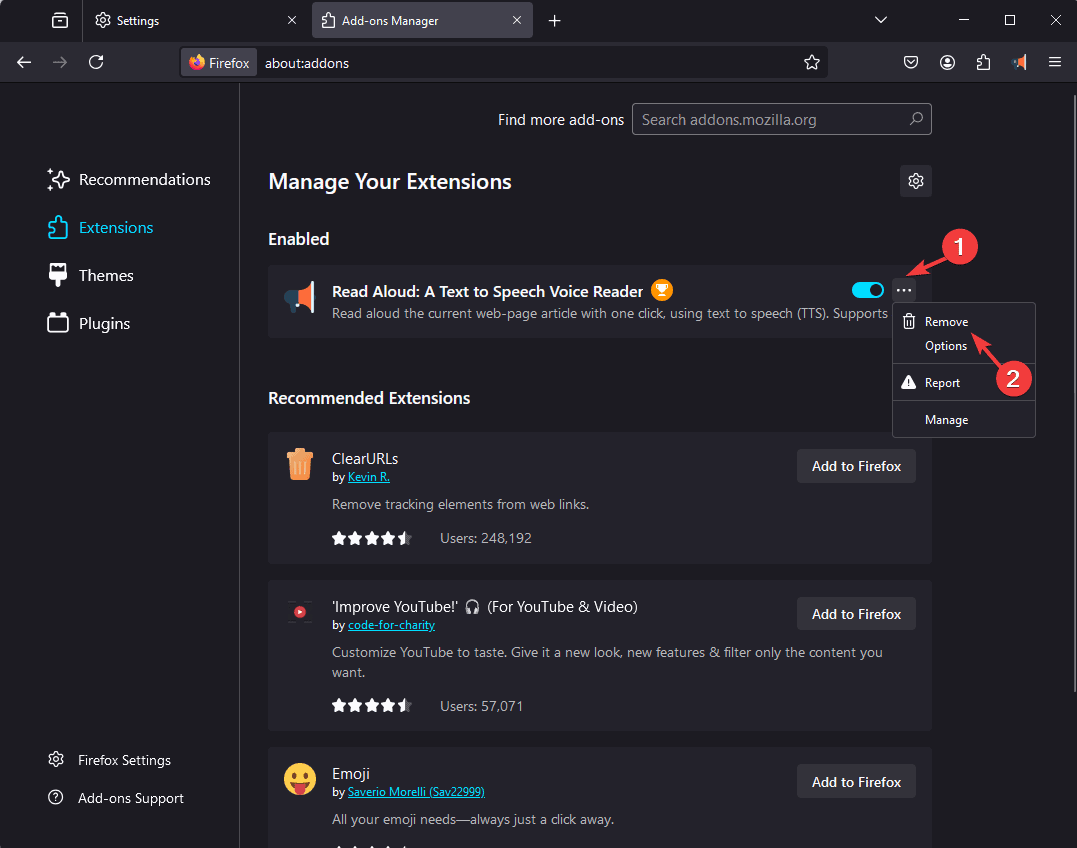The height and width of the screenshot is (848, 1077).
Task: Select the Add-ons Manager tab
Action: 422,21
